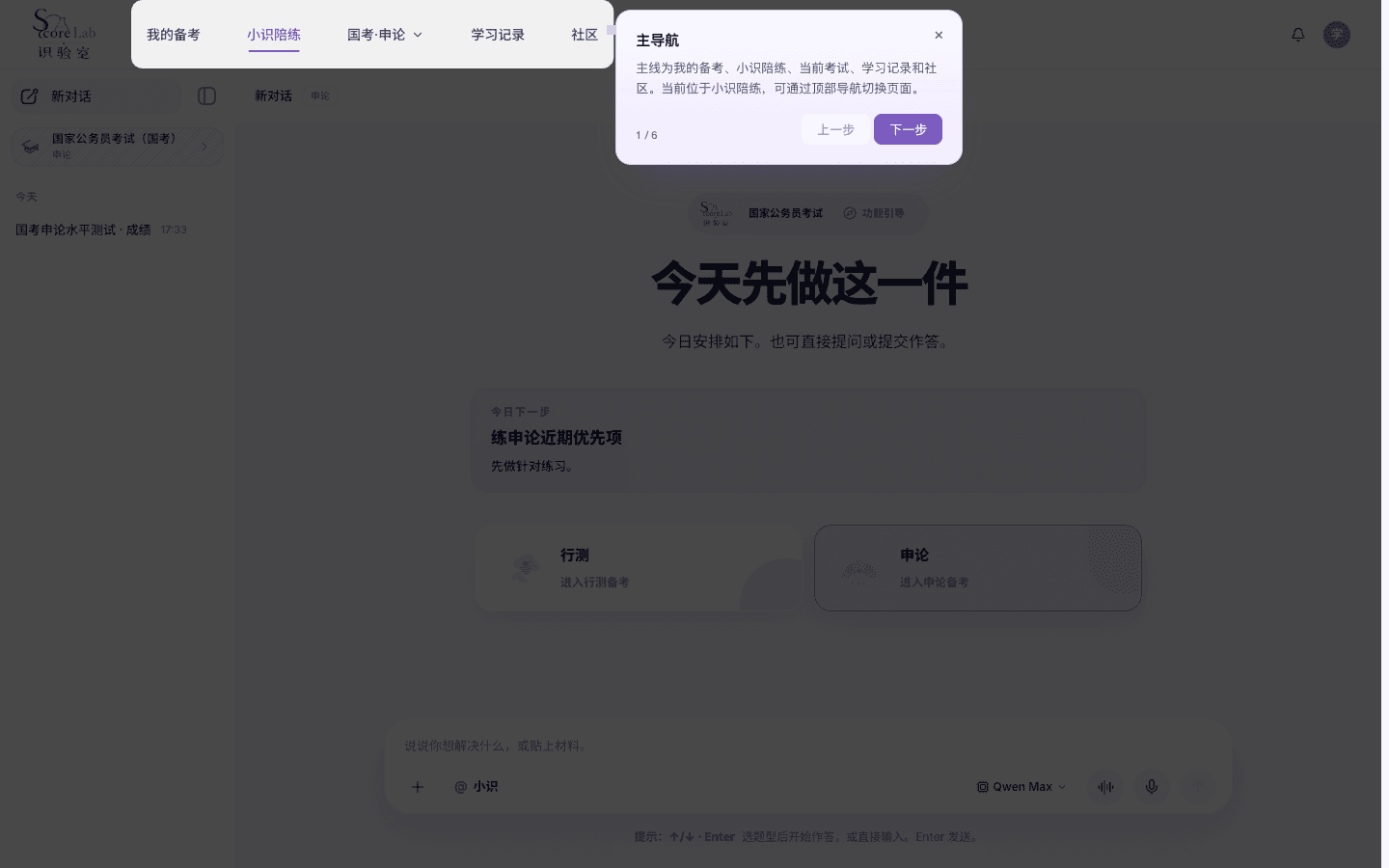Click 下一步 in the tour popup
This screenshot has height=868, width=1389.
(x=908, y=129)
